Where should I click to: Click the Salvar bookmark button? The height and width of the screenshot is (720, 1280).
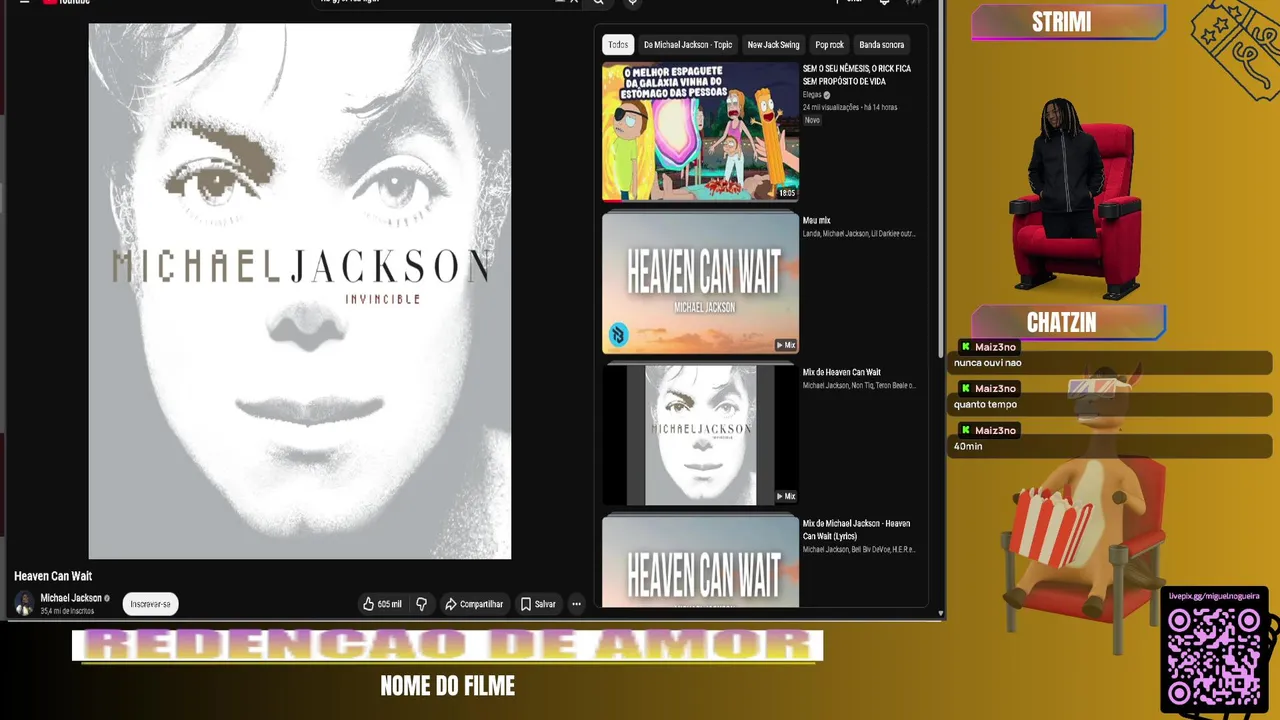point(538,604)
